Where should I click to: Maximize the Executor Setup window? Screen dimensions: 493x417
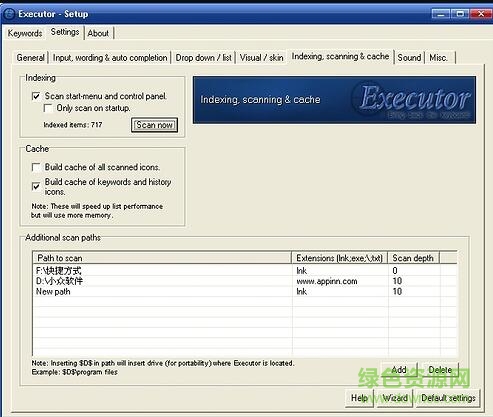coord(460,14)
